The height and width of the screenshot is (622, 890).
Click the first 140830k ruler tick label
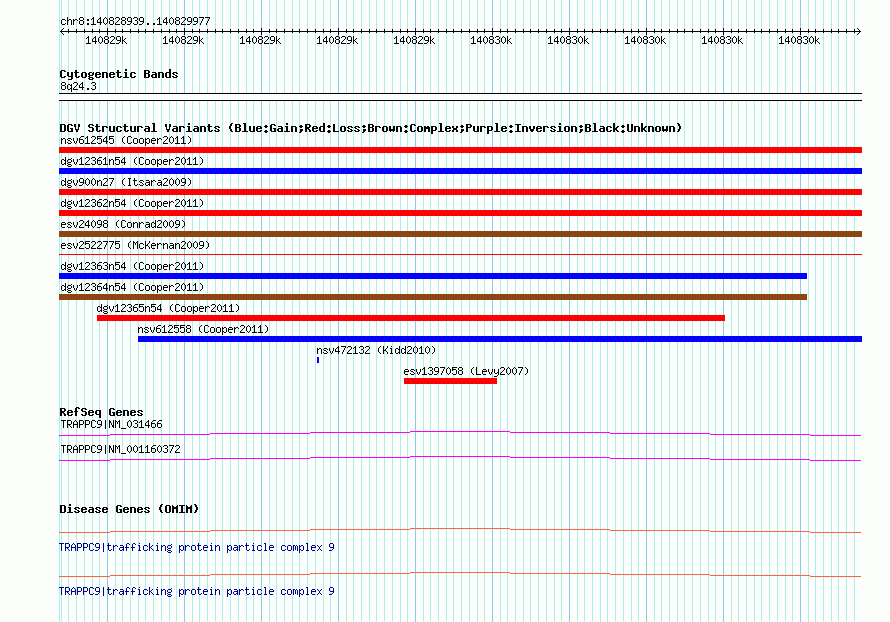tap(491, 40)
